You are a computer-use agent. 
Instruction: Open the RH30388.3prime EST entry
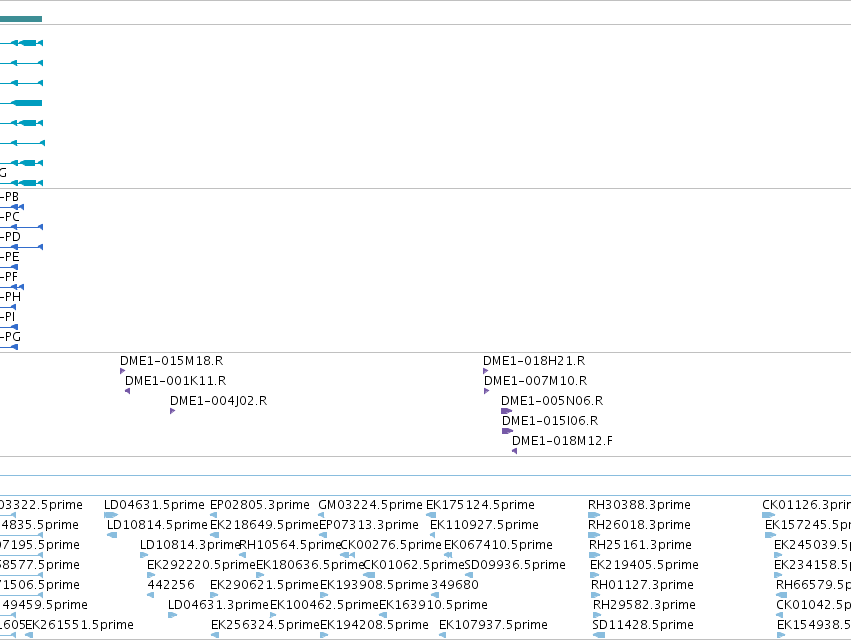tap(639, 505)
